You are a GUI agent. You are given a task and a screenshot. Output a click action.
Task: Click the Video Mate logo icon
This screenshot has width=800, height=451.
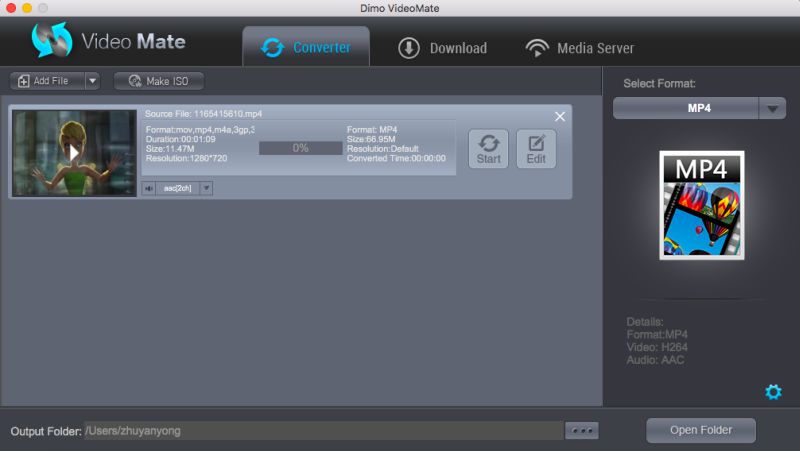[x=52, y=40]
